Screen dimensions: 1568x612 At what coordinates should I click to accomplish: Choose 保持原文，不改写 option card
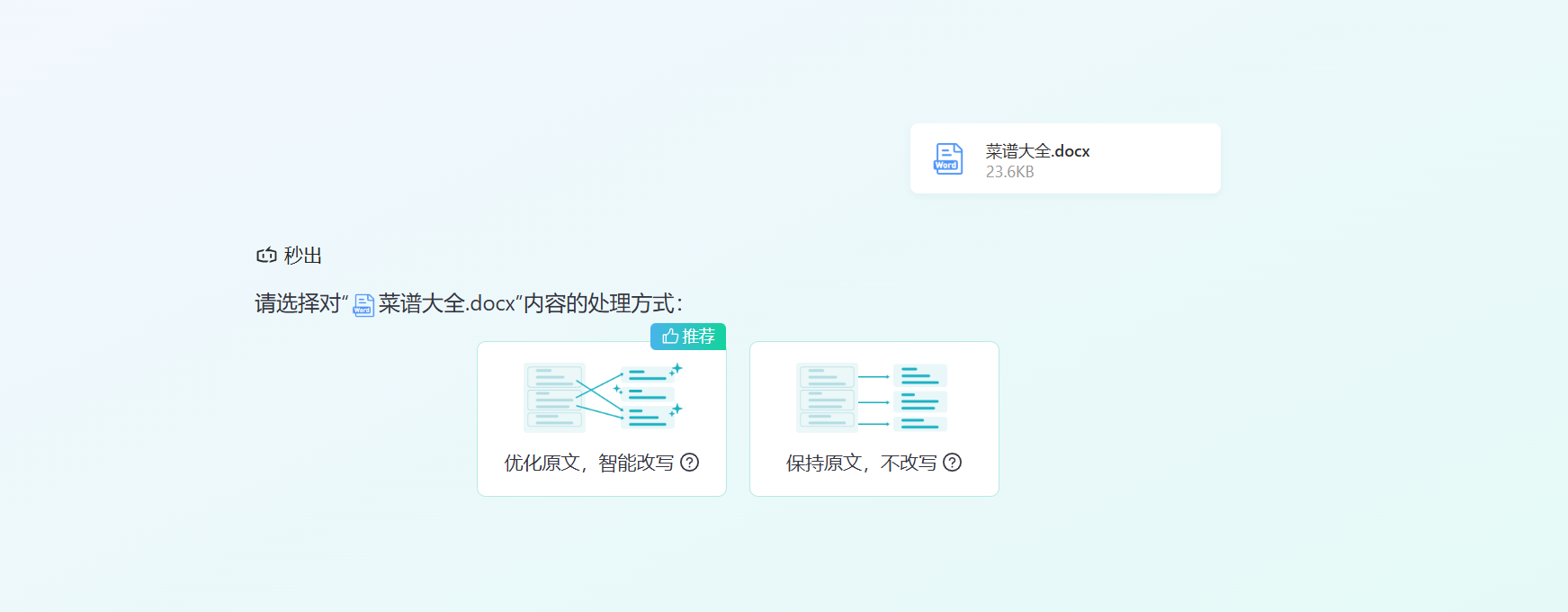point(874,418)
